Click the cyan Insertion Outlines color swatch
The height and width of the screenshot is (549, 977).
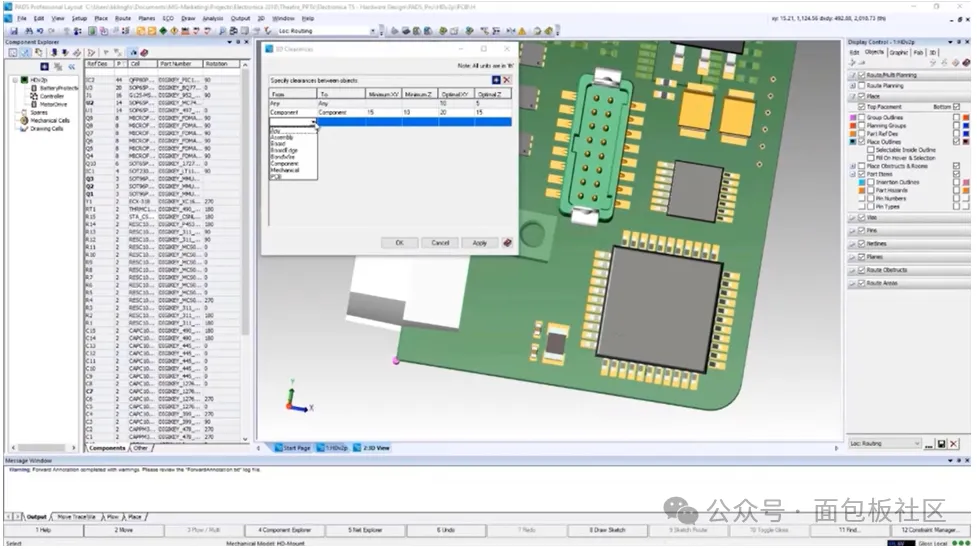click(x=862, y=182)
